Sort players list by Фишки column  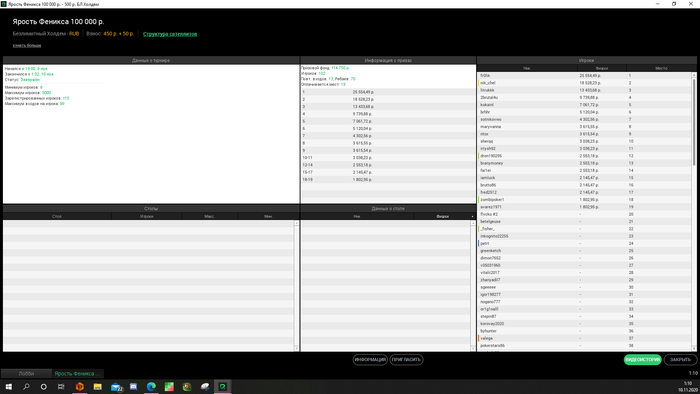602,68
